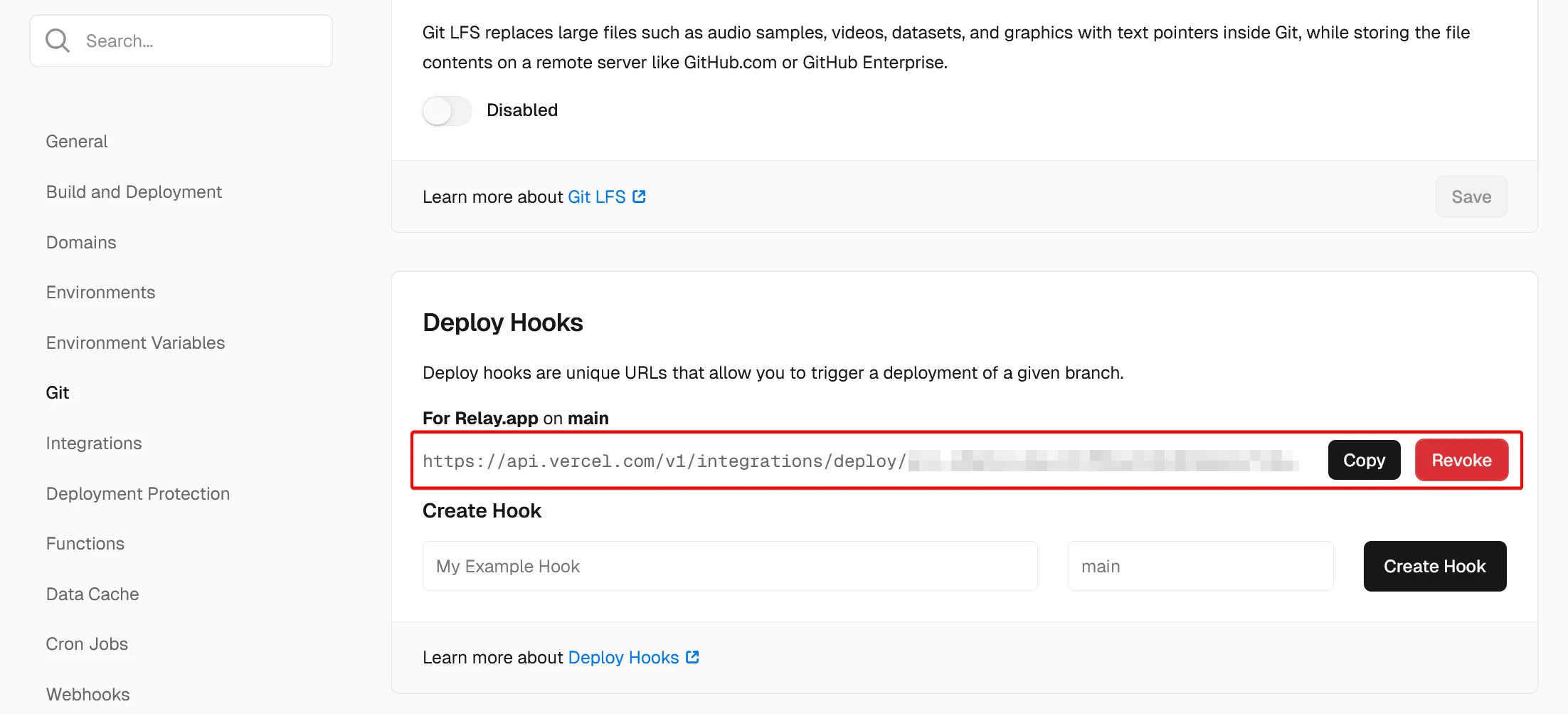Select the Git settings item
Screen dimensions: 1568x714
58,393
